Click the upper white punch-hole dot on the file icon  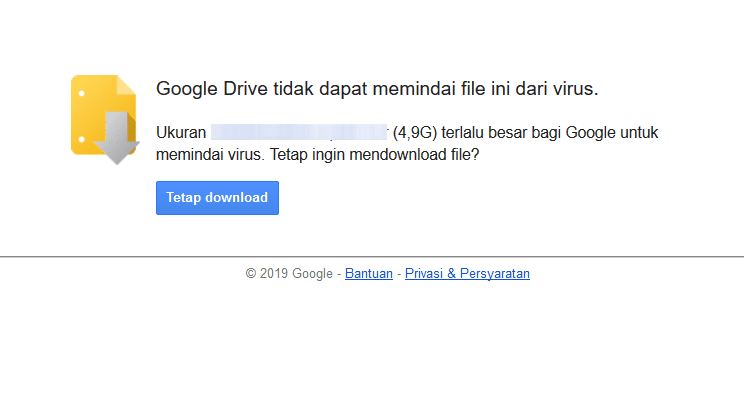[x=82, y=93]
